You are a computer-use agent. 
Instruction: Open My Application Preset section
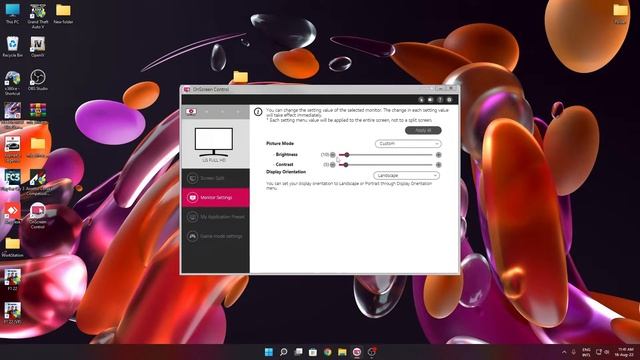(x=216, y=217)
